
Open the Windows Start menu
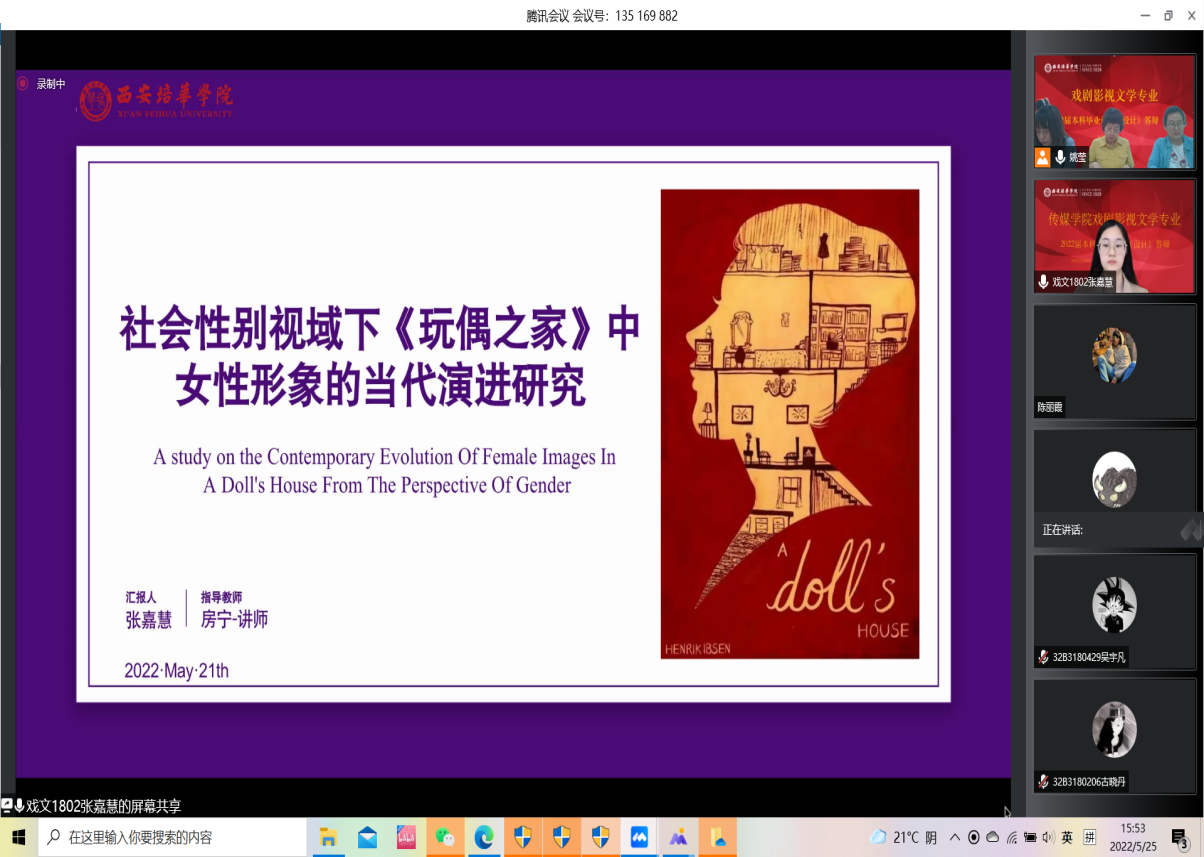(18, 837)
